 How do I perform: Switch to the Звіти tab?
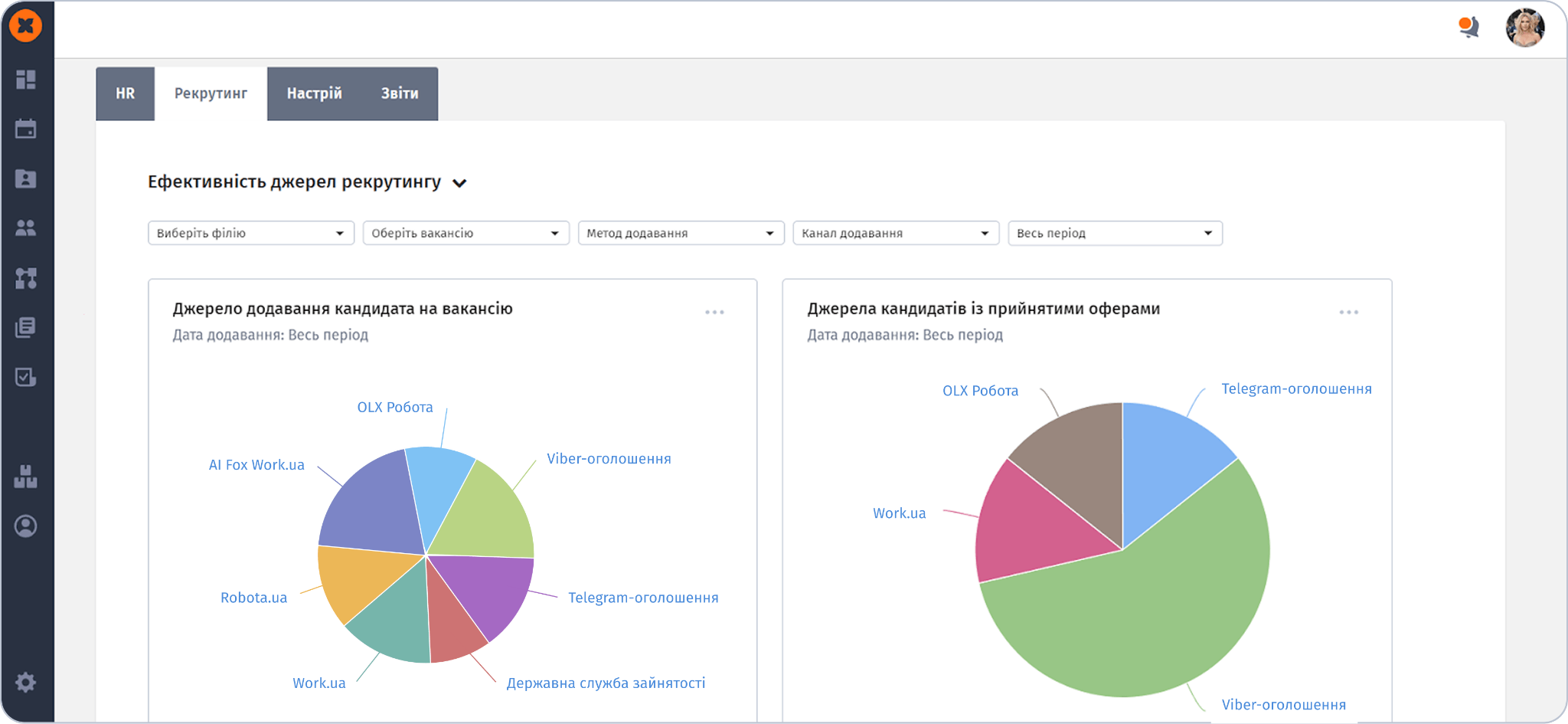tap(400, 93)
